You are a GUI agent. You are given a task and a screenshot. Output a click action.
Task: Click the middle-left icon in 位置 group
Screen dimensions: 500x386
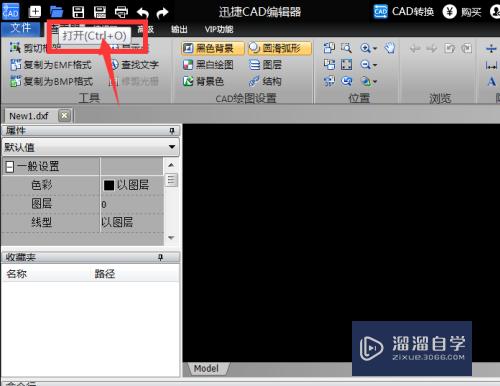(x=329, y=64)
